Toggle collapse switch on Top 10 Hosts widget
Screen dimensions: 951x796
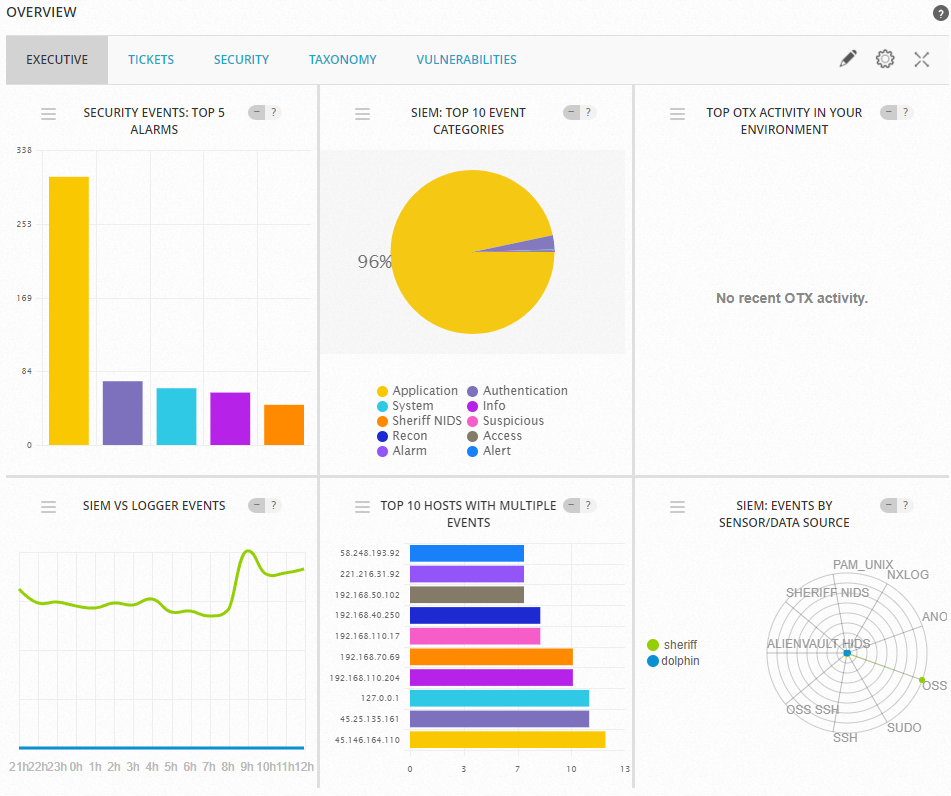coord(572,506)
